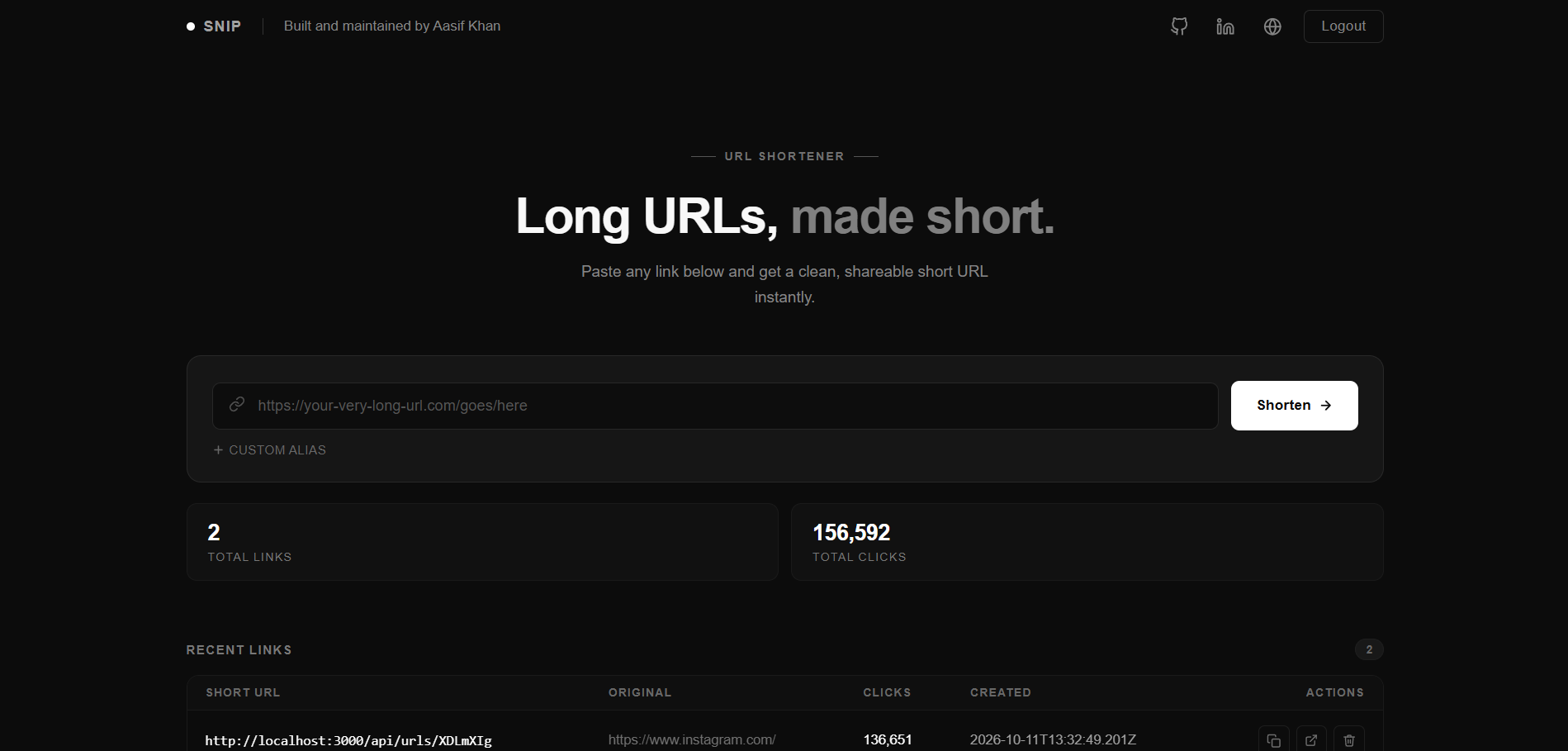
Task: Open the GitHub profile icon
Action: point(1179,26)
